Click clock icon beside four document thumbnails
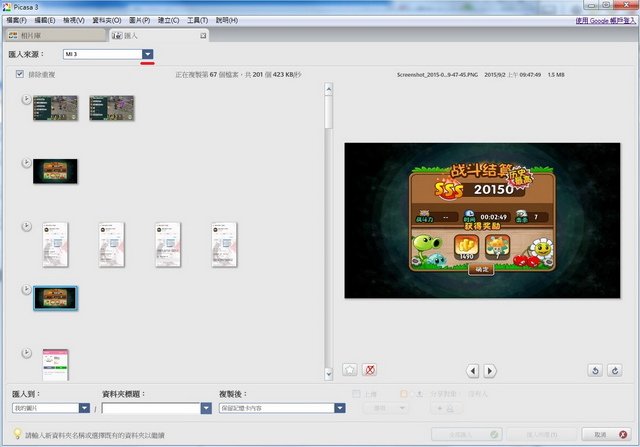This screenshot has width=640, height=447. pyautogui.click(x=26, y=226)
